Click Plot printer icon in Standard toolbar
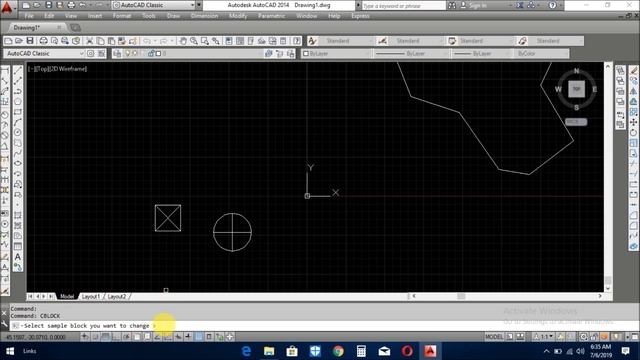Viewport: 640px width, 360px height. 43,41
